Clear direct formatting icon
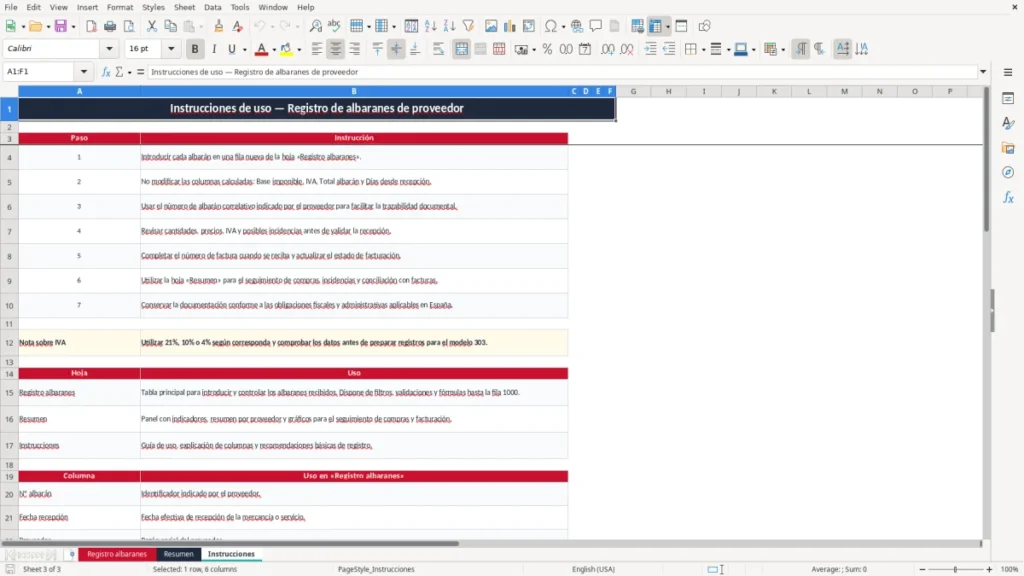The height and width of the screenshot is (576, 1024). pos(238,26)
